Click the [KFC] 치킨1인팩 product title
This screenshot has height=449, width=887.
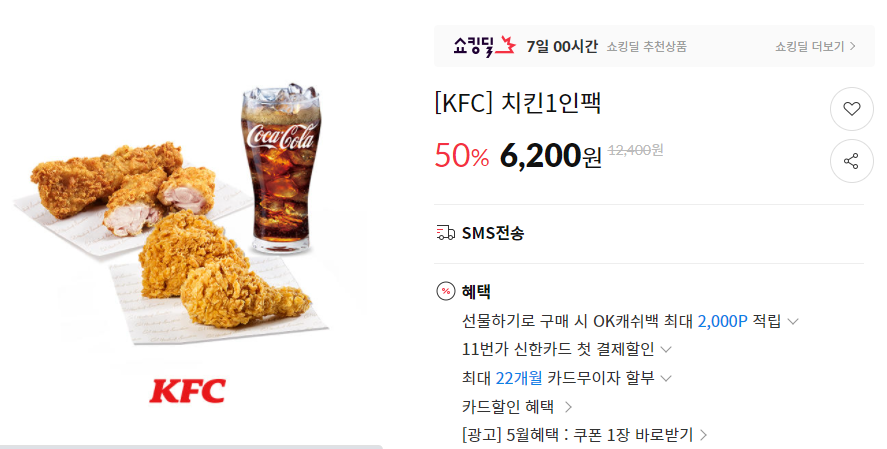[x=518, y=103]
